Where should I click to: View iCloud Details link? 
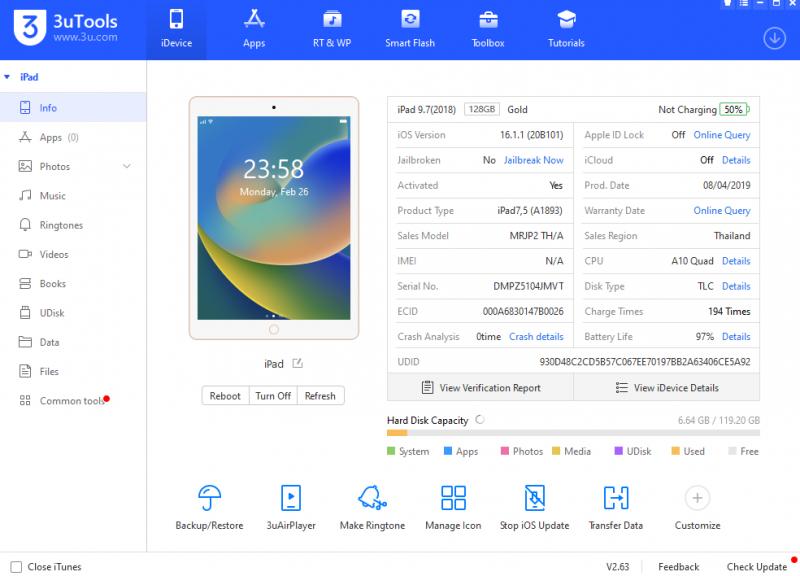tap(736, 160)
